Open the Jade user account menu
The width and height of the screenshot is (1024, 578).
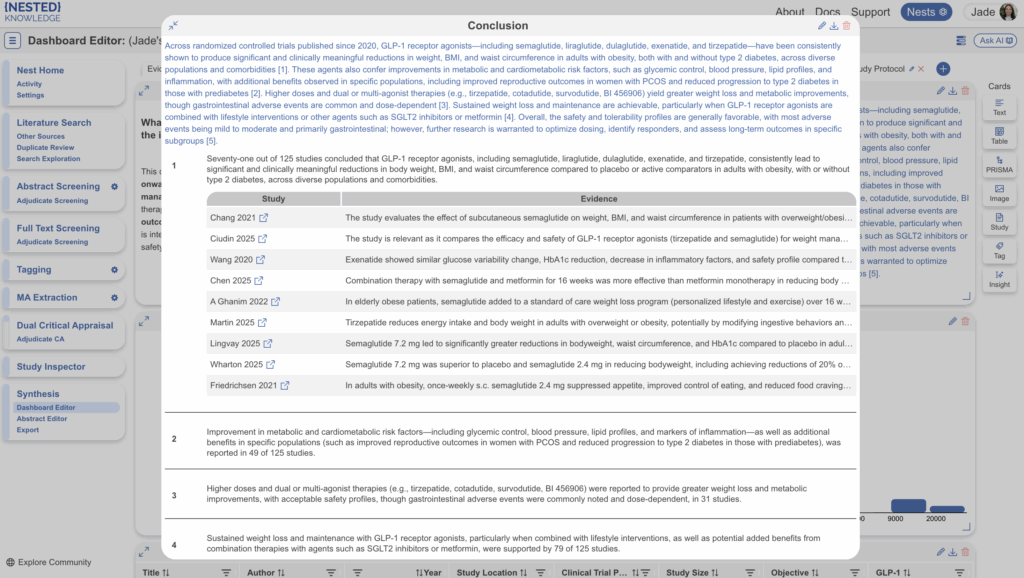pyautogui.click(x=992, y=12)
